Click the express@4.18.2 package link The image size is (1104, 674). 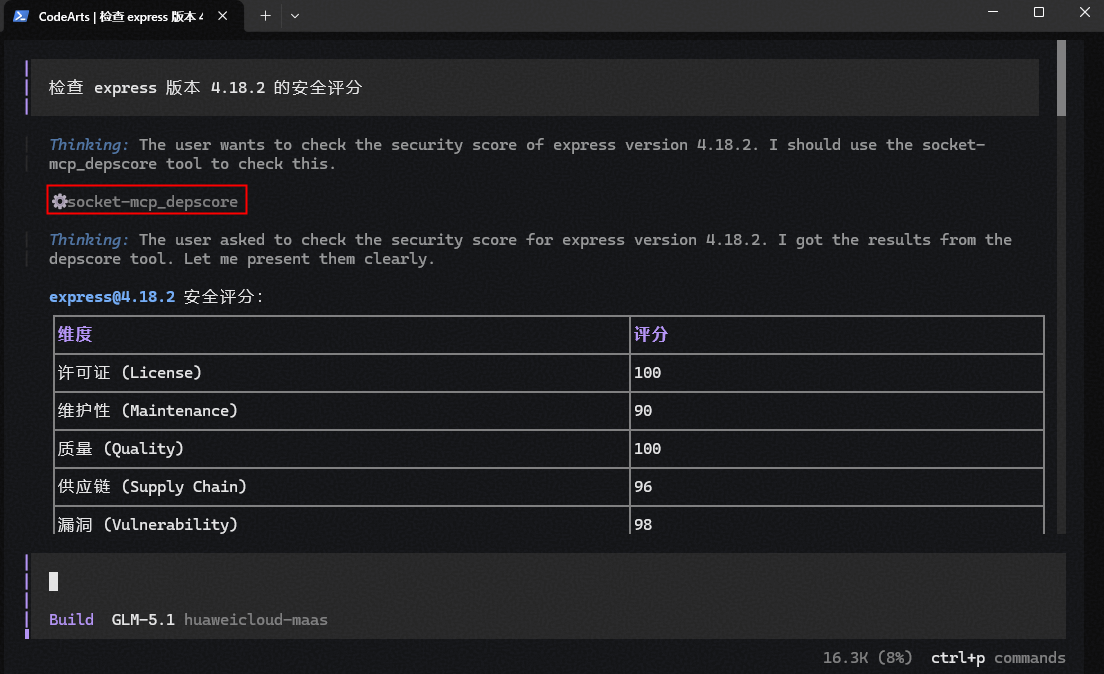click(x=112, y=297)
